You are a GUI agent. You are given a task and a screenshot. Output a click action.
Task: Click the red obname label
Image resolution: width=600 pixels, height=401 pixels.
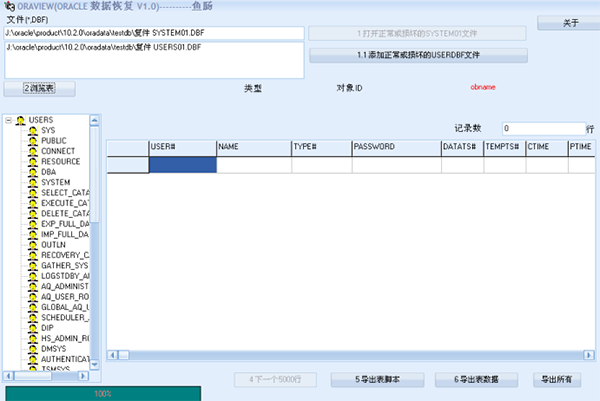483,87
